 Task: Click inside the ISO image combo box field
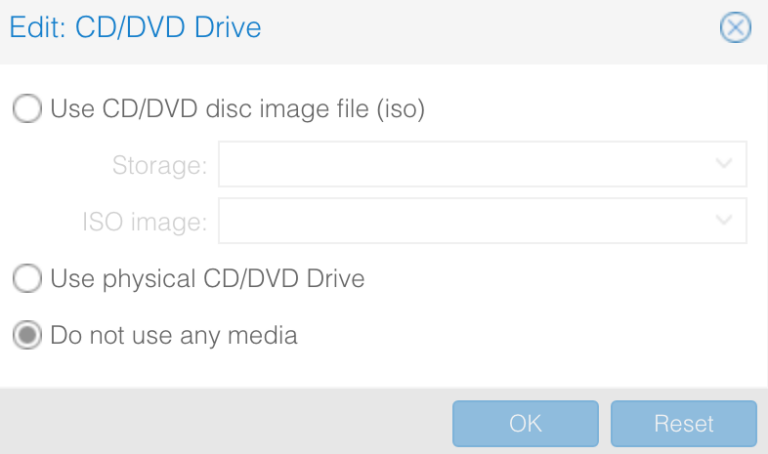tap(460, 222)
